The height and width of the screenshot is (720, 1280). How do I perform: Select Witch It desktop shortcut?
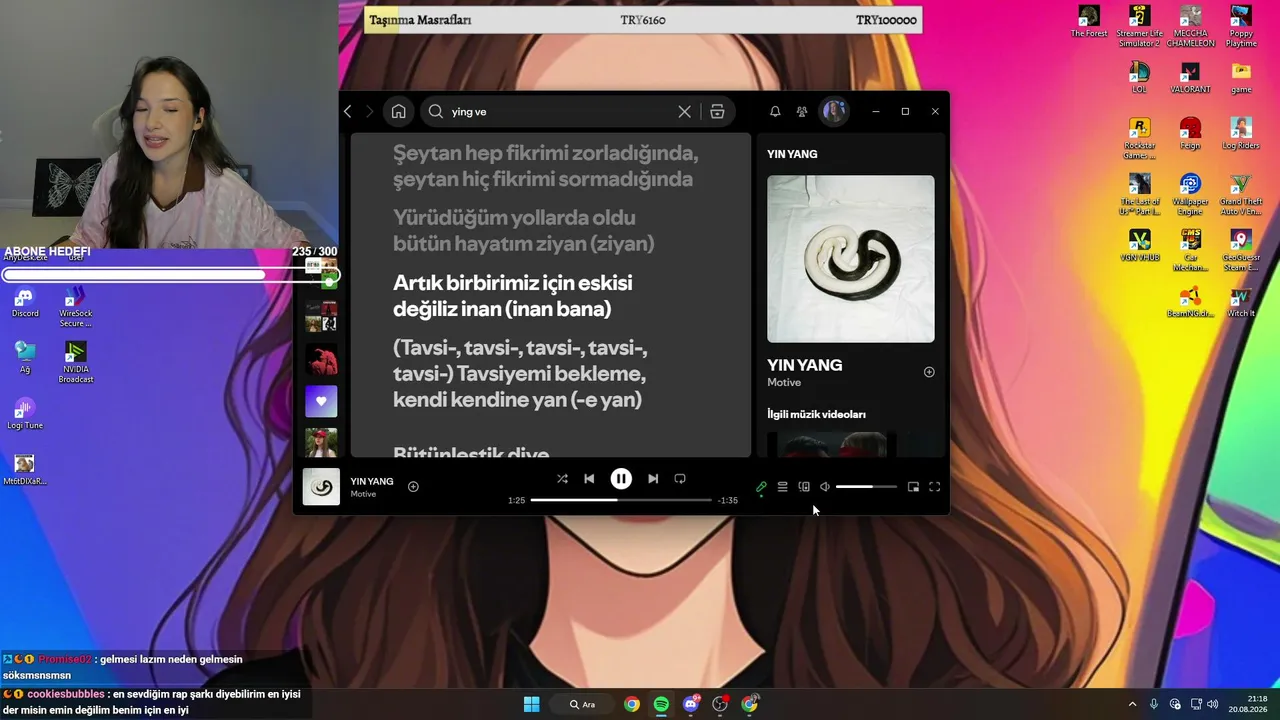click(1241, 303)
